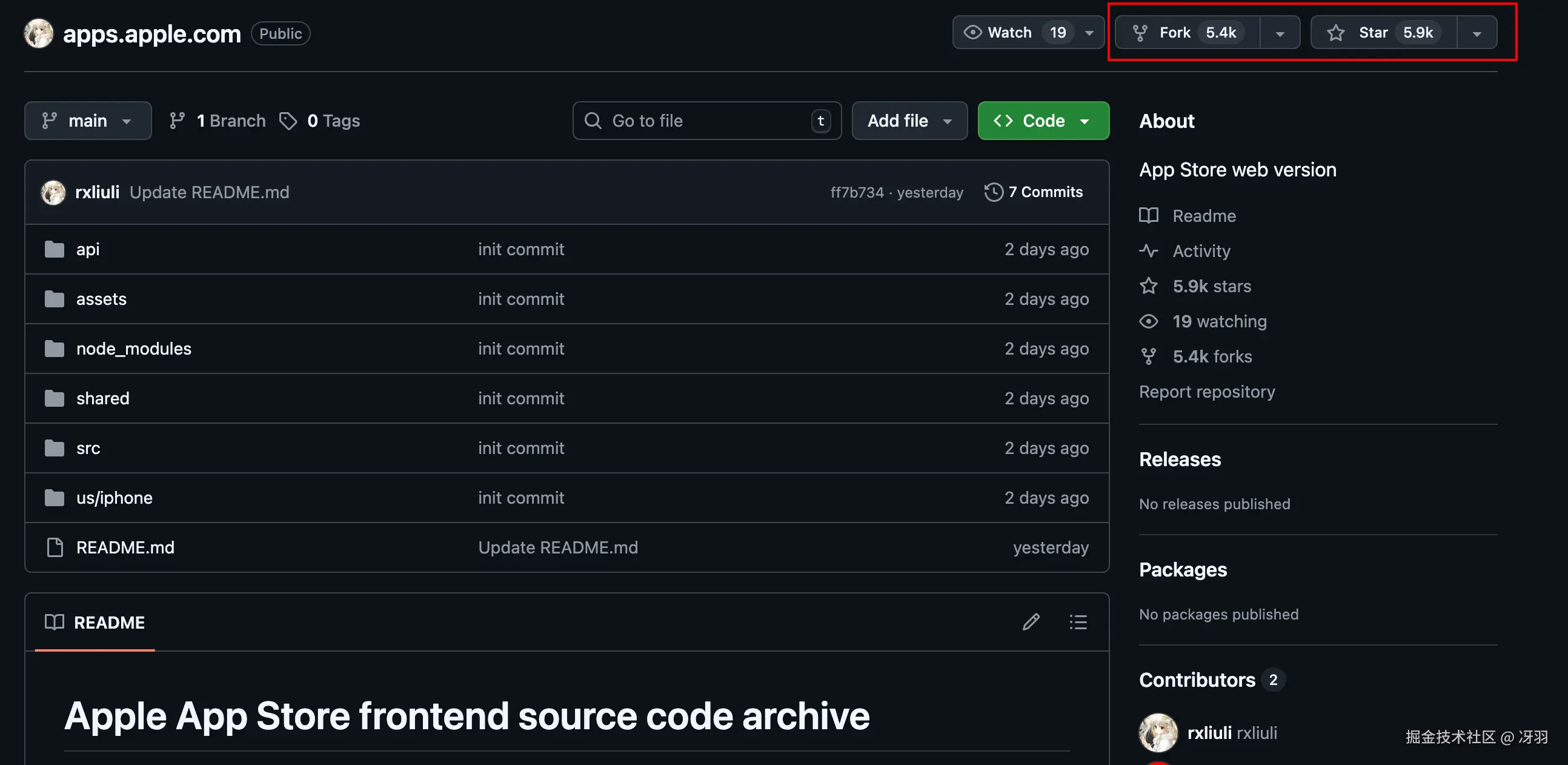Click the branches fork icon beside 1 Branch
The width and height of the screenshot is (1568, 765).
pyautogui.click(x=177, y=121)
